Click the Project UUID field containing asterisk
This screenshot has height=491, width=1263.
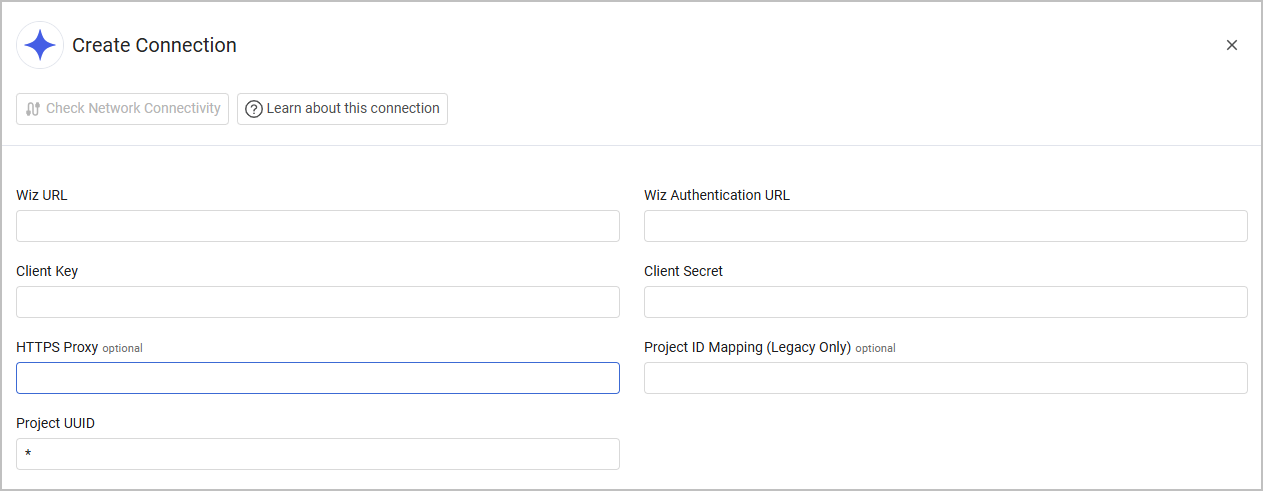tap(318, 454)
